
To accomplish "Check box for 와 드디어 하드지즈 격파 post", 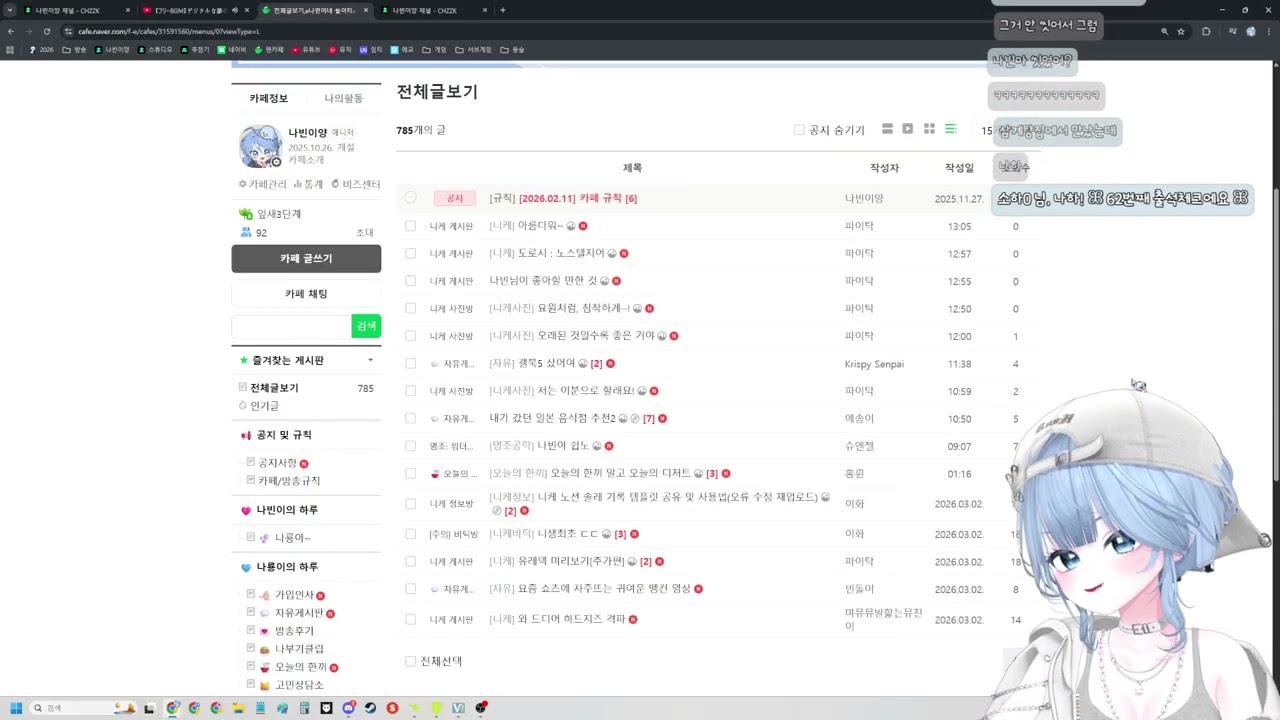I will coord(410,619).
